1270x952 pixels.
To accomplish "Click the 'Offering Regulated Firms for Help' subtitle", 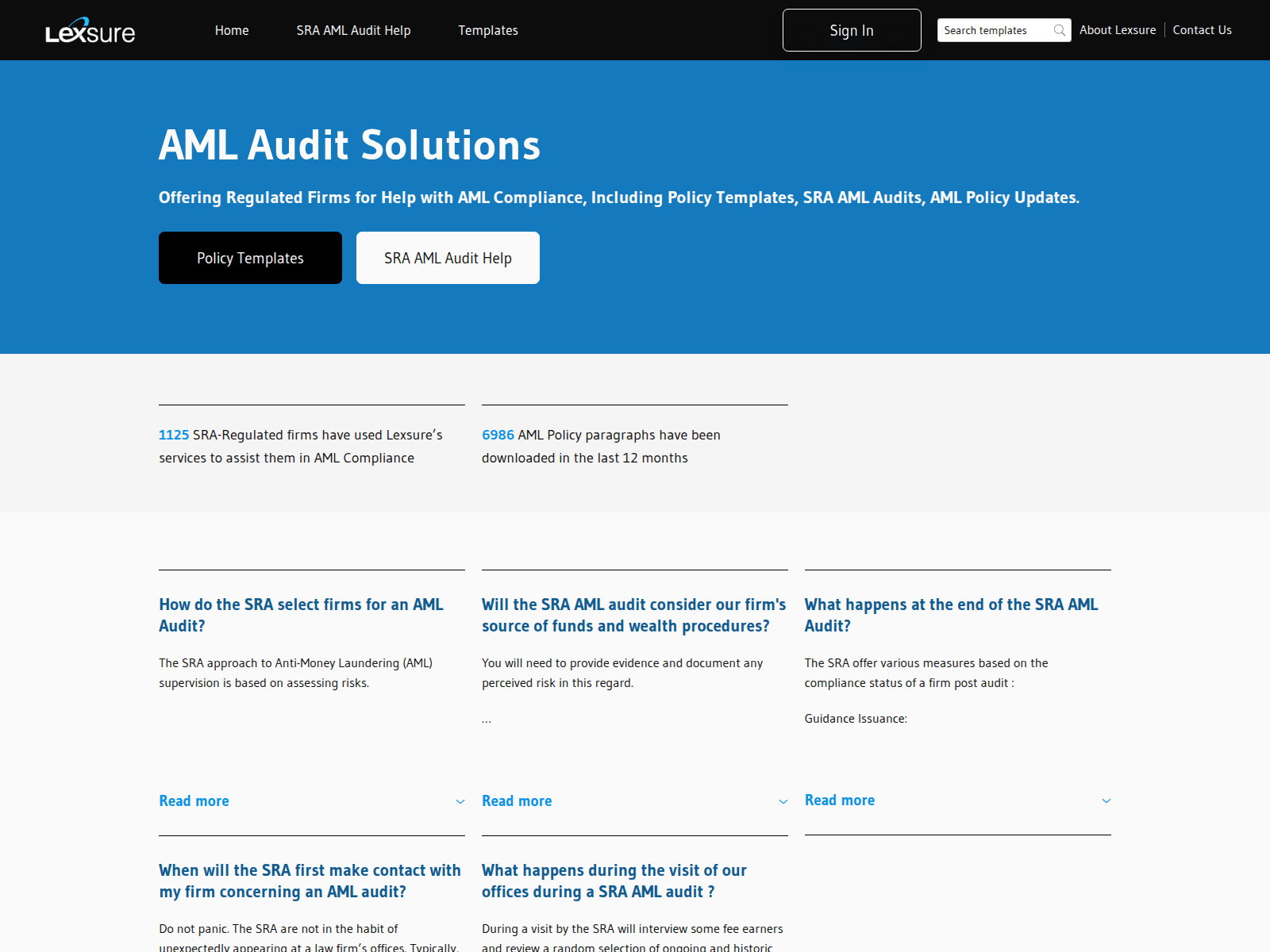I will pyautogui.click(x=619, y=198).
